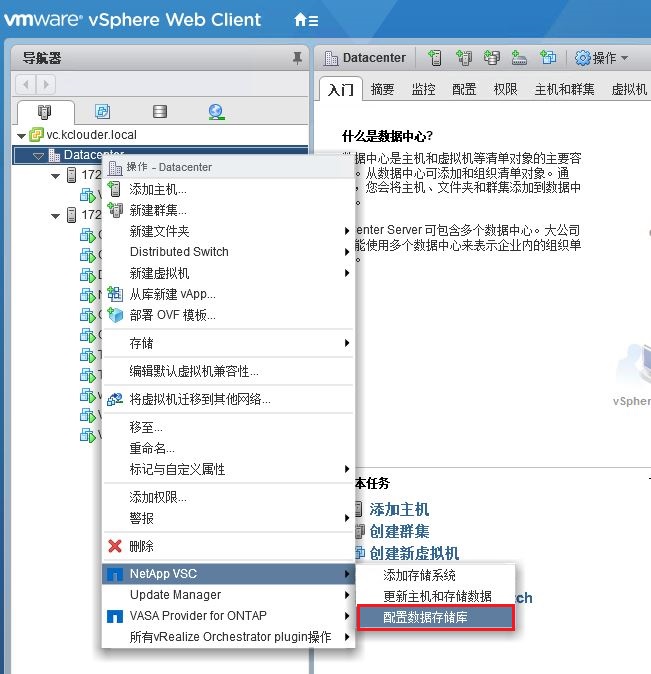The image size is (651, 674).
Task: Click the new datastore cluster toolbar icon
Action: click(x=491, y=58)
